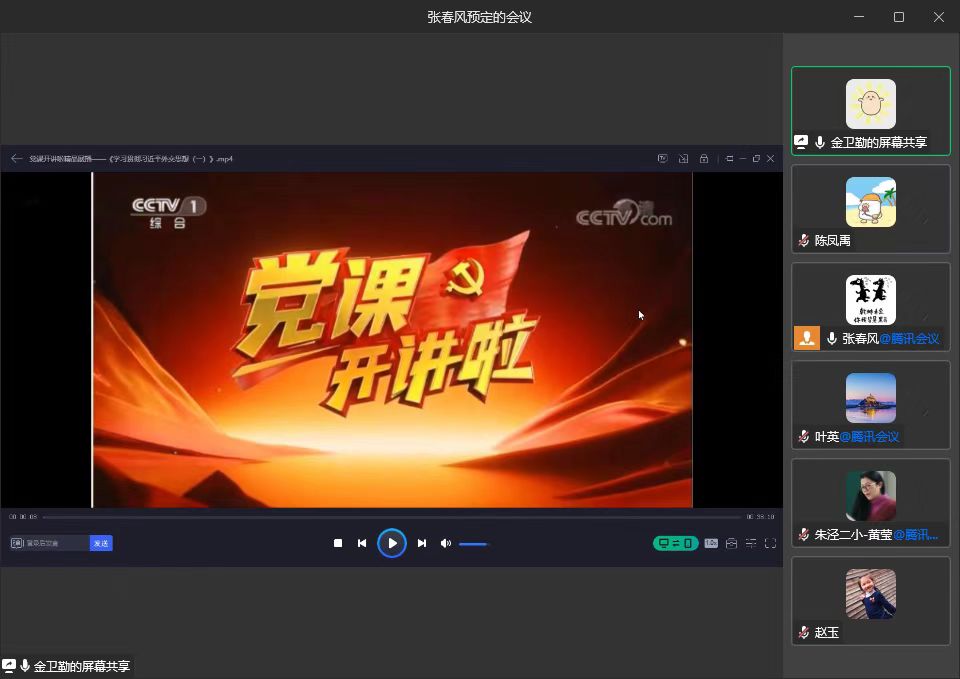Click the 金卫勤的屏幕共享 name label in the participant tile

[879, 143]
